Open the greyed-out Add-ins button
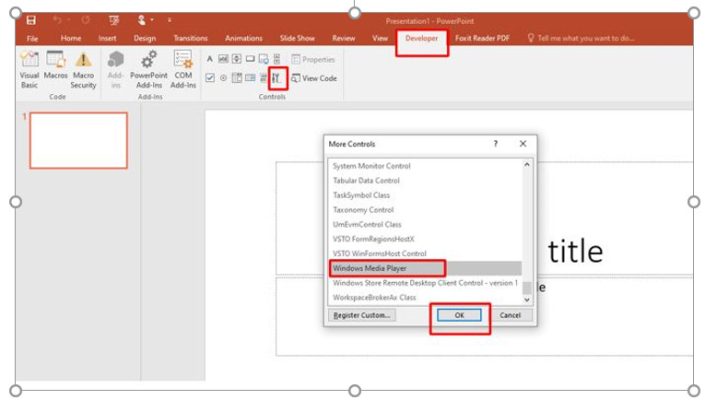Image resolution: width=705 pixels, height=400 pixels. (x=116, y=70)
